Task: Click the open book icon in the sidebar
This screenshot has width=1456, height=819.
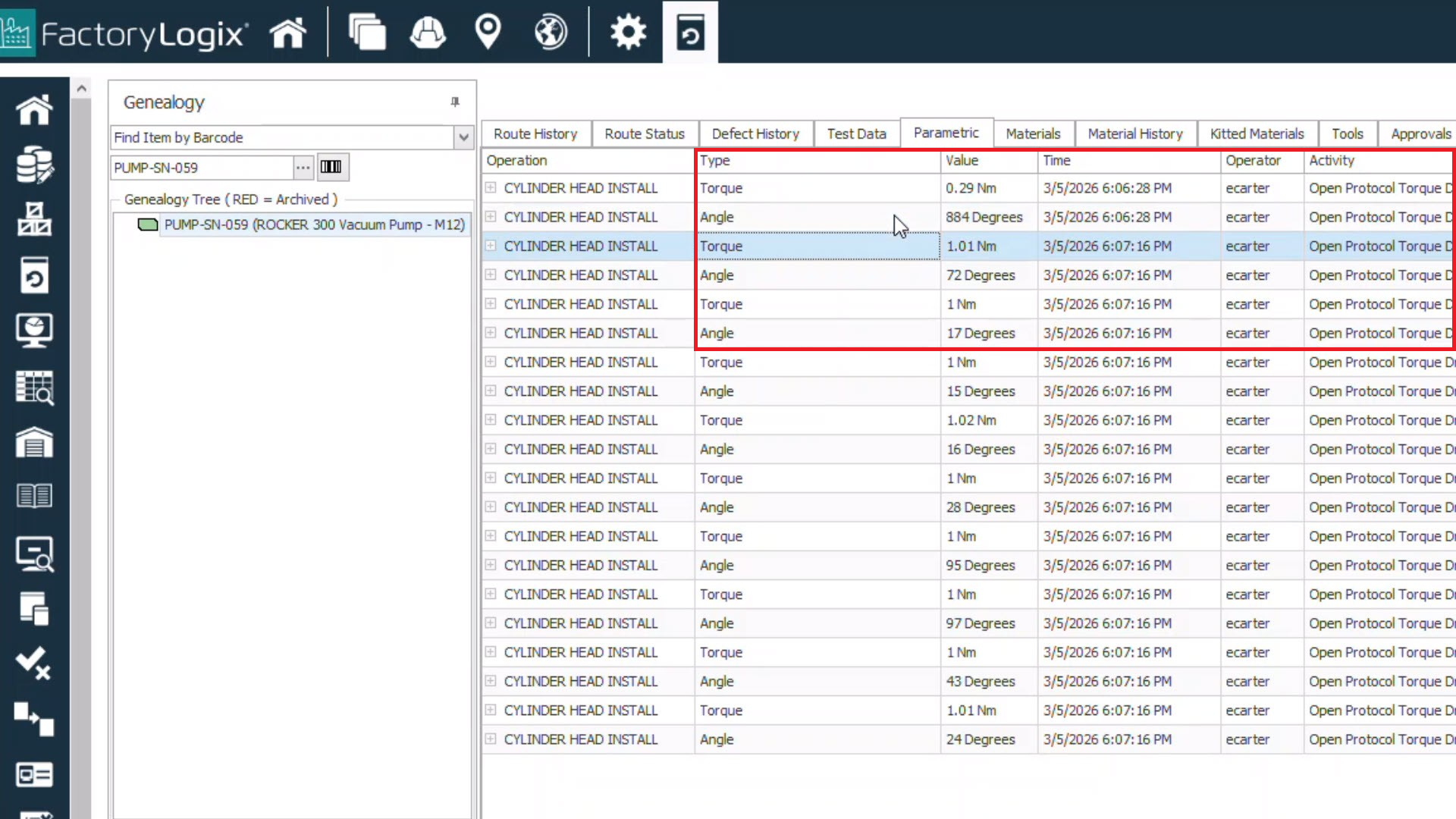Action: click(x=34, y=495)
